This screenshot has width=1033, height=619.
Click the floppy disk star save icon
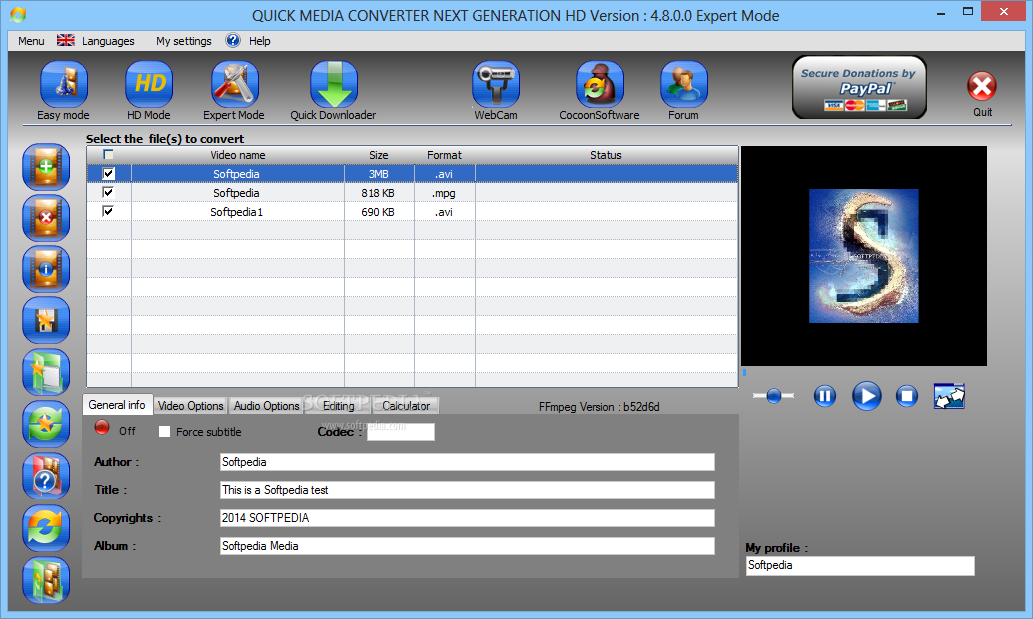click(x=46, y=321)
